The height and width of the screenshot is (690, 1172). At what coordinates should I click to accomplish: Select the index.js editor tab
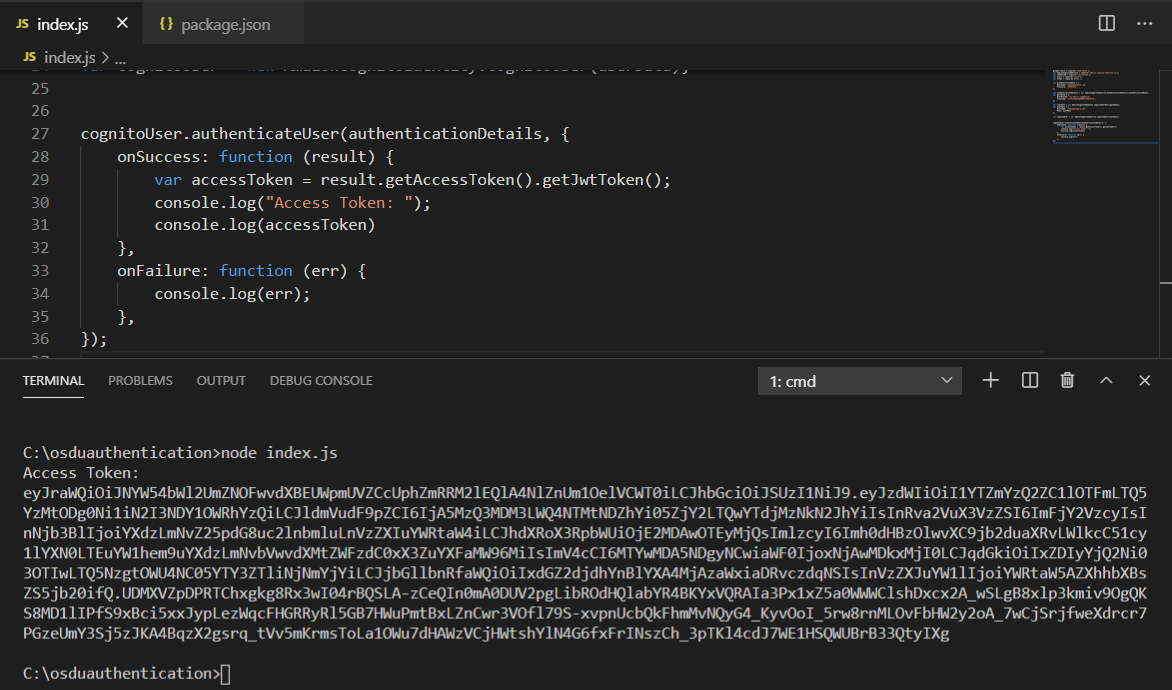point(63,24)
